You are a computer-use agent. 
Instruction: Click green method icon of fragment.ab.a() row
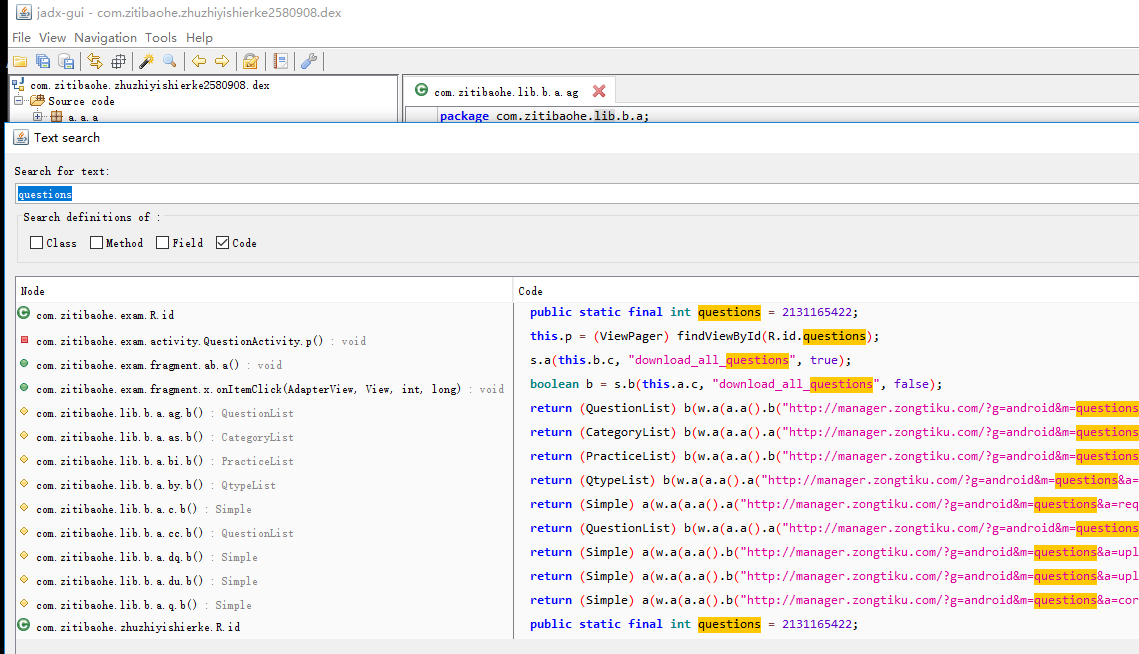24,363
